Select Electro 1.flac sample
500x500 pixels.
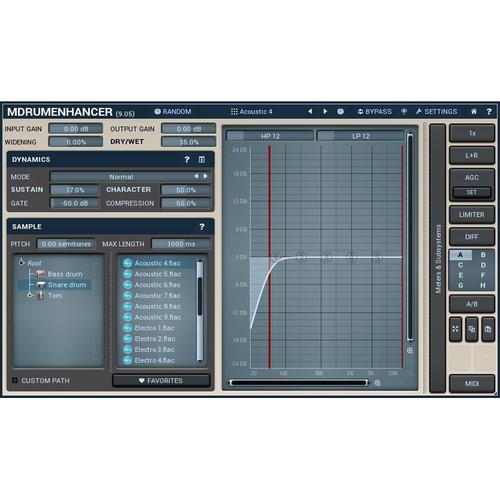tap(155, 328)
